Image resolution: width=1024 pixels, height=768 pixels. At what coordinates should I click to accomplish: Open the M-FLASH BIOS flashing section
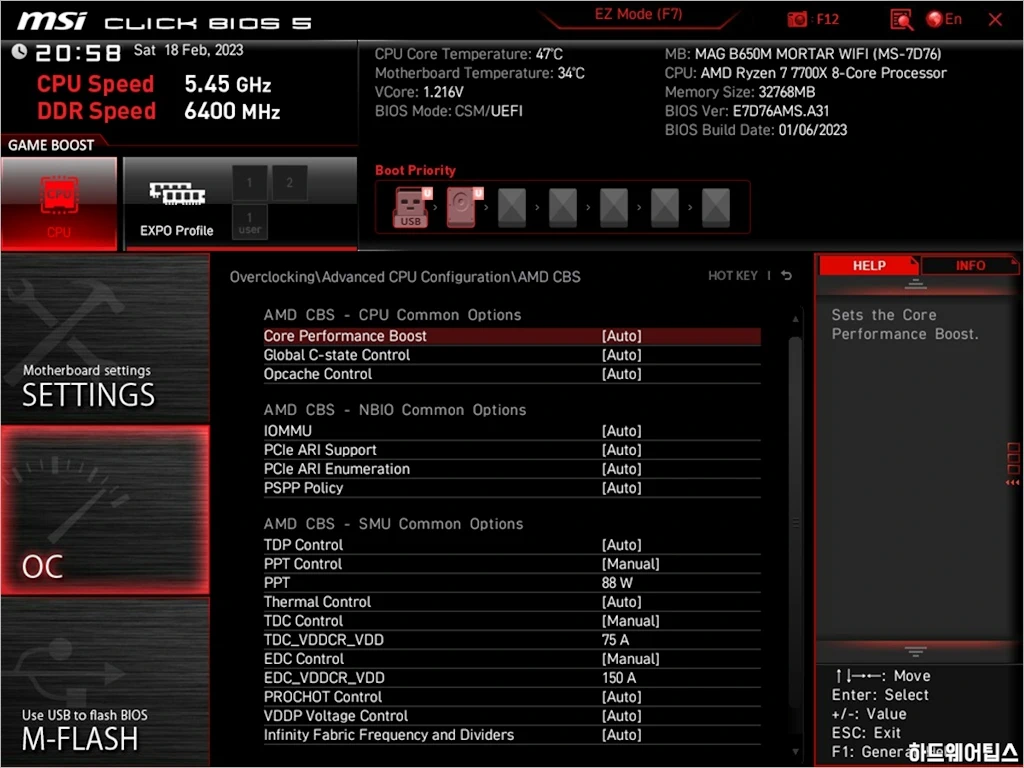[x=105, y=680]
